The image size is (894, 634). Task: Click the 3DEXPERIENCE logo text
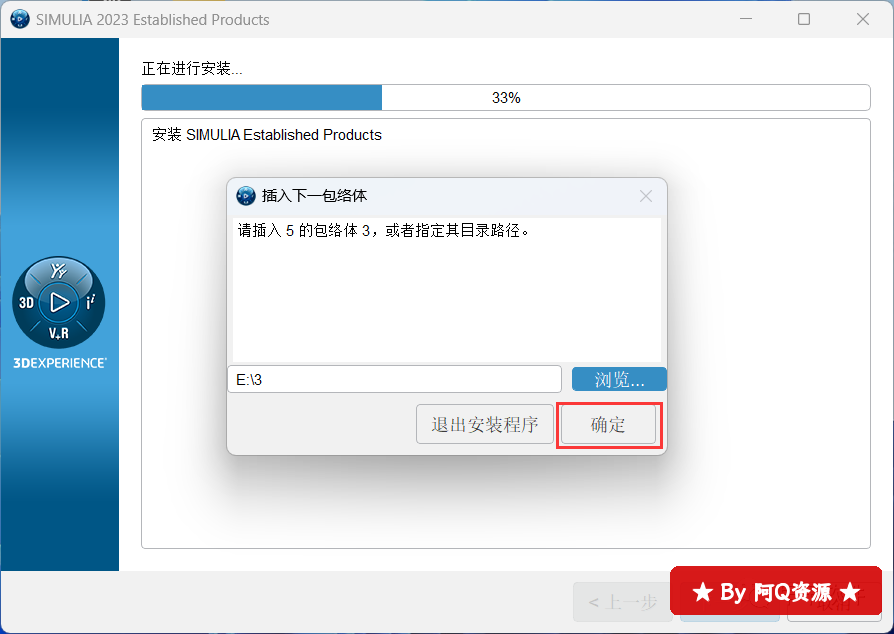click(x=59, y=363)
